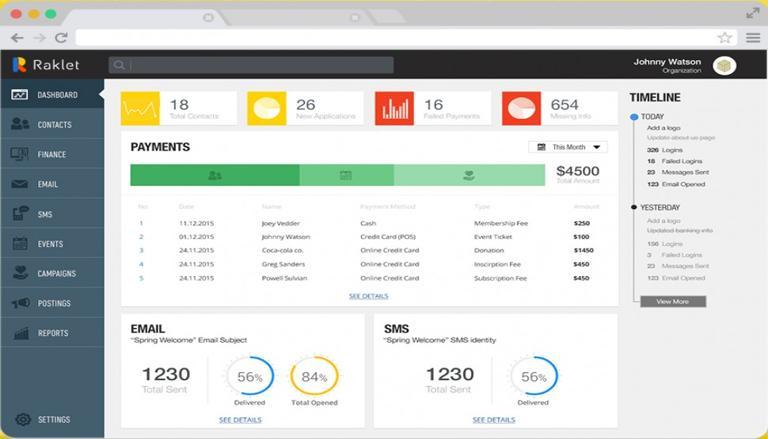This screenshot has width=768, height=439.
Task: Open the Contacts section icon
Action: point(20,124)
